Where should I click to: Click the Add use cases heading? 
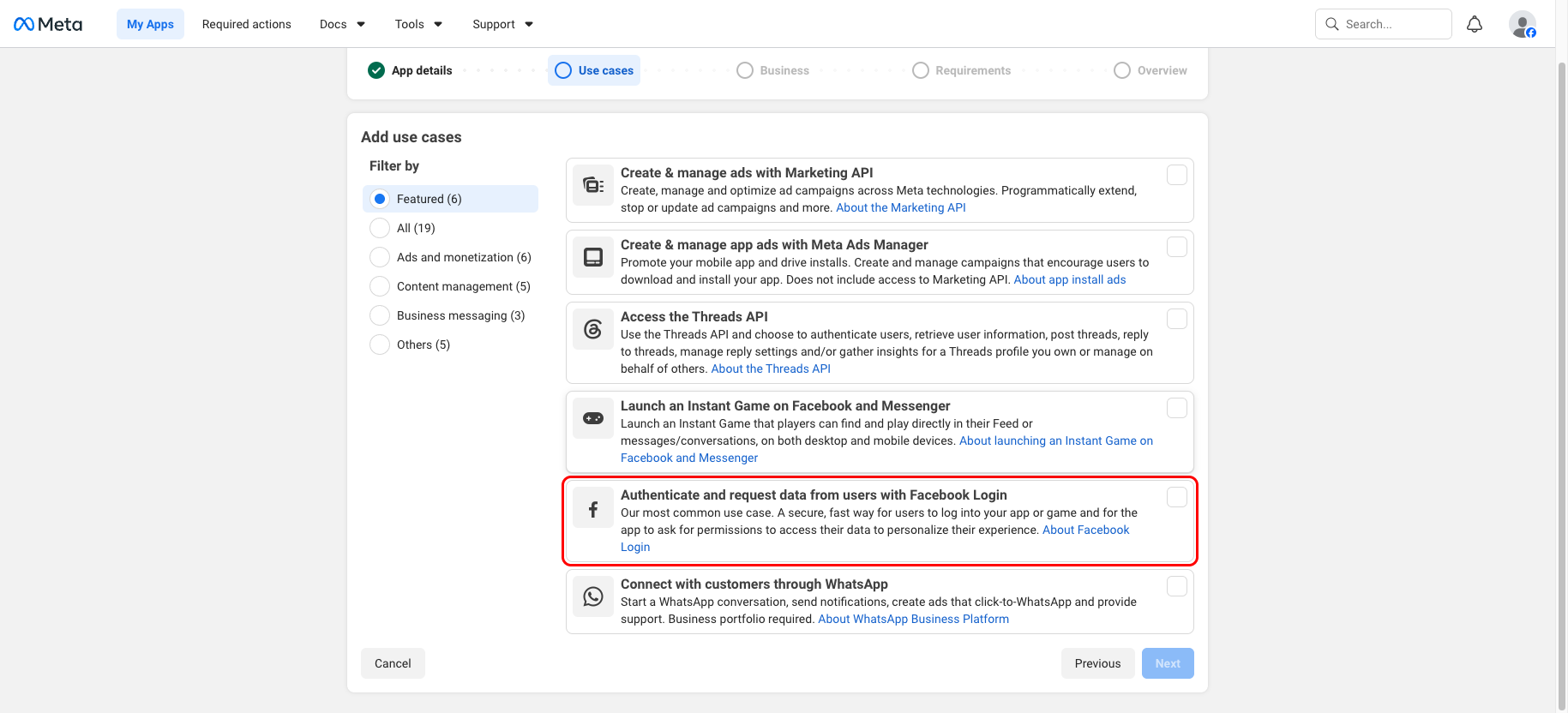tap(412, 137)
